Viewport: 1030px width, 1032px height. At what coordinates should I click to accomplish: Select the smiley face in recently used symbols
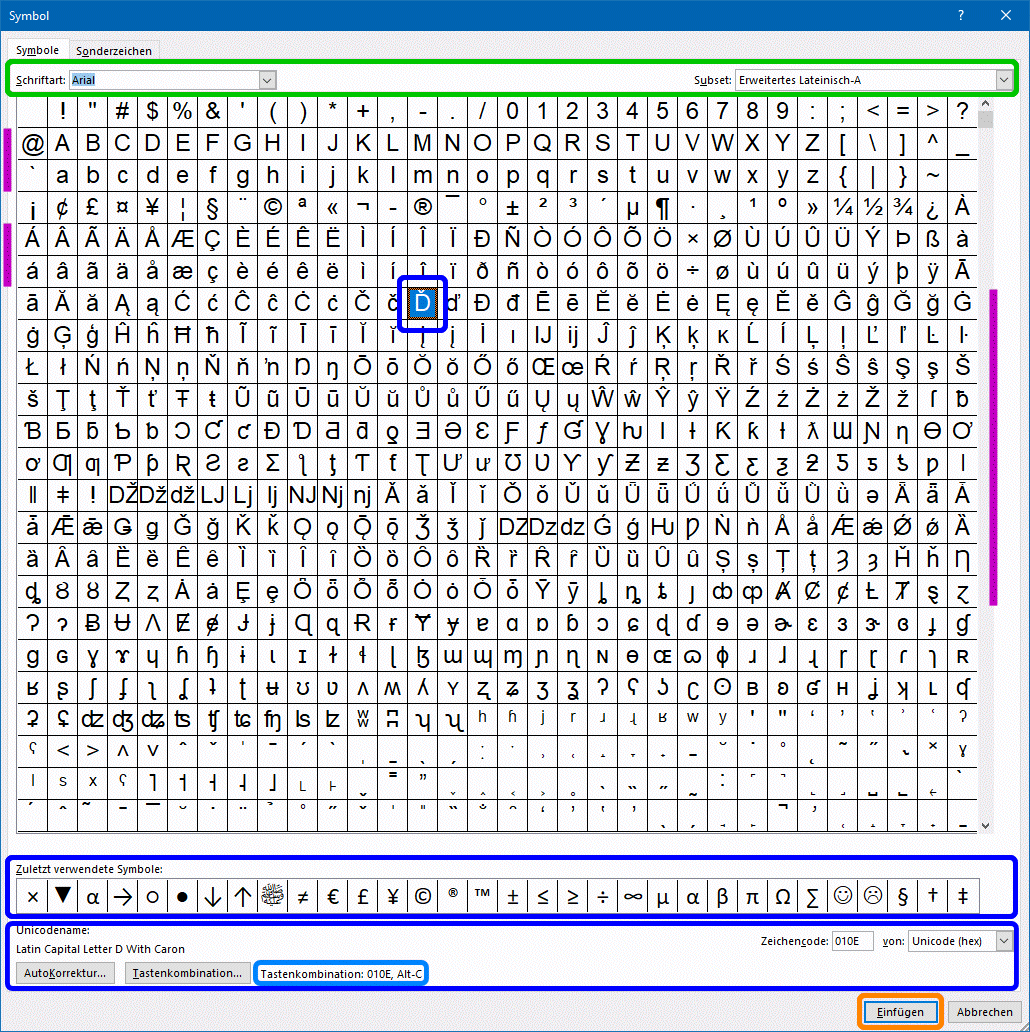(842, 896)
